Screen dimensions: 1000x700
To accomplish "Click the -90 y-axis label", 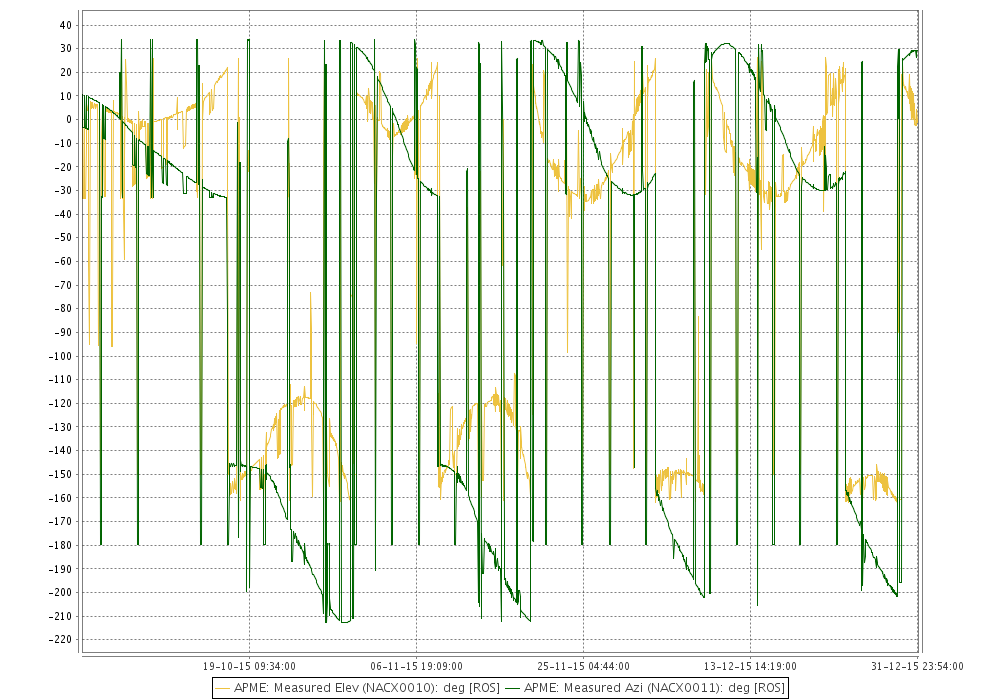I will (63, 332).
